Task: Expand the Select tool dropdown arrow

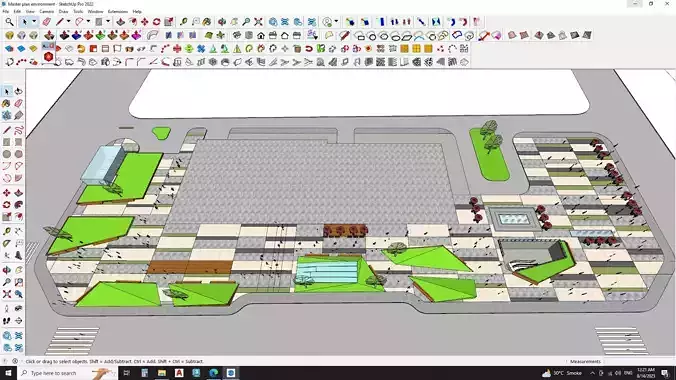Action: pyautogui.click(x=34, y=22)
